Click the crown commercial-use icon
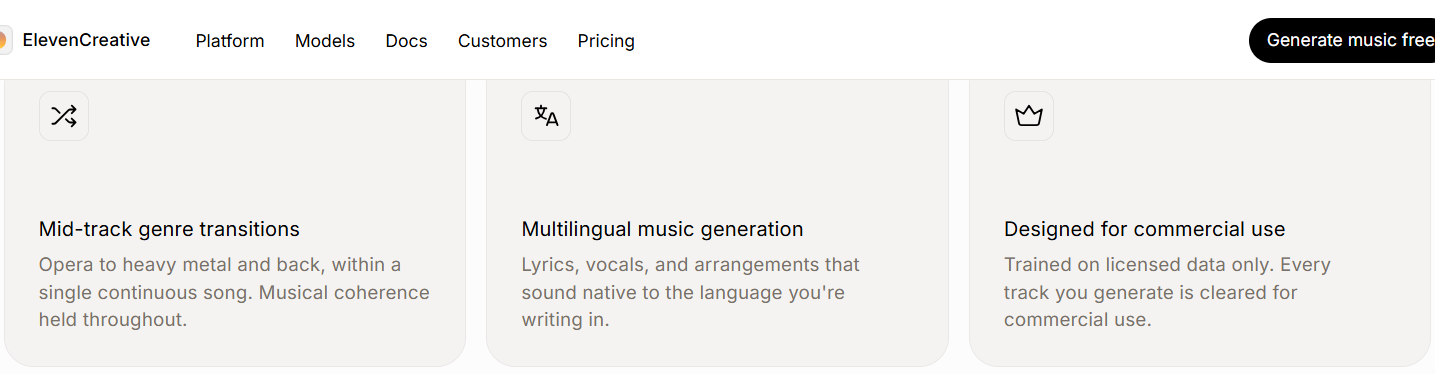The image size is (1435, 374). tap(1029, 116)
